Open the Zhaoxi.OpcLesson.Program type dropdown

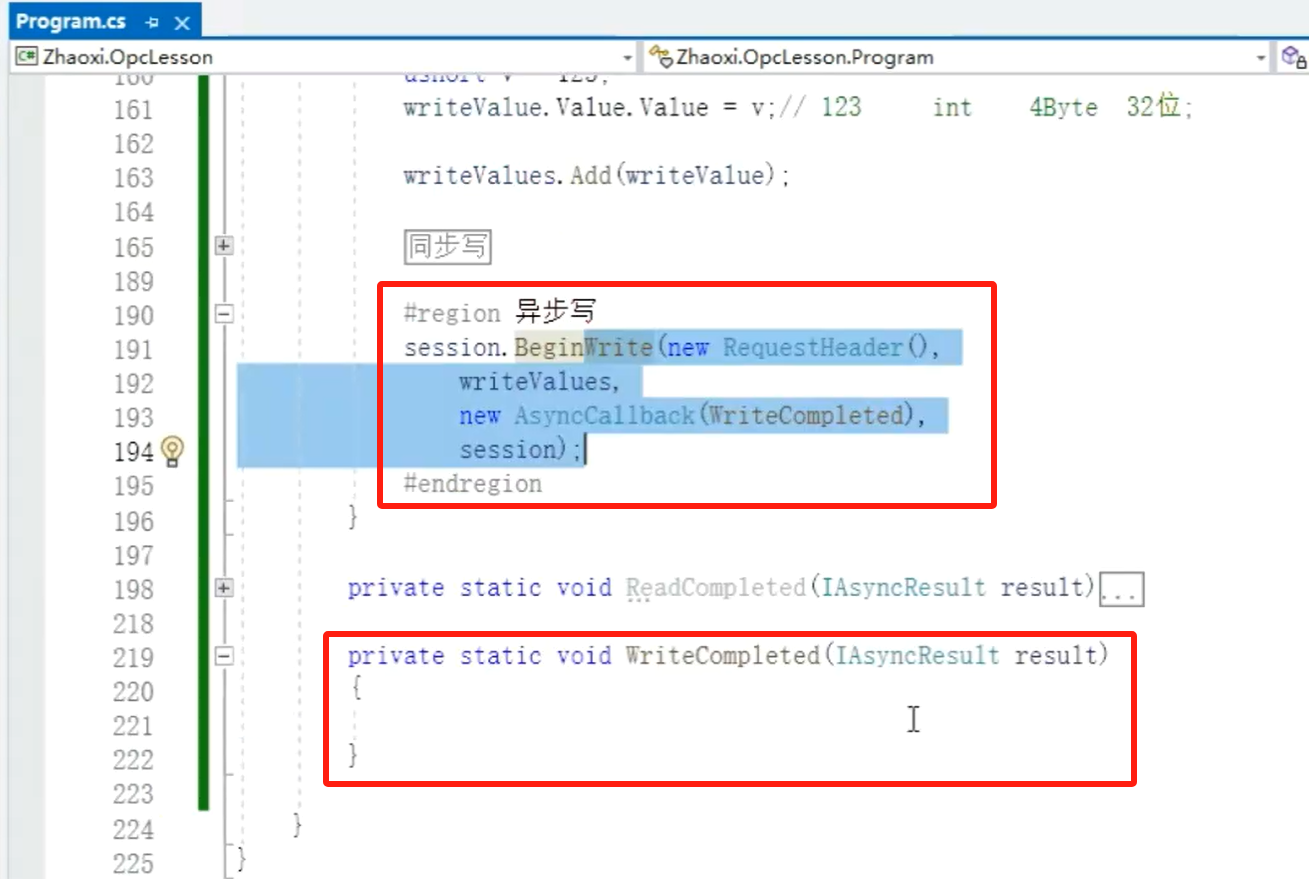pos(1261,58)
